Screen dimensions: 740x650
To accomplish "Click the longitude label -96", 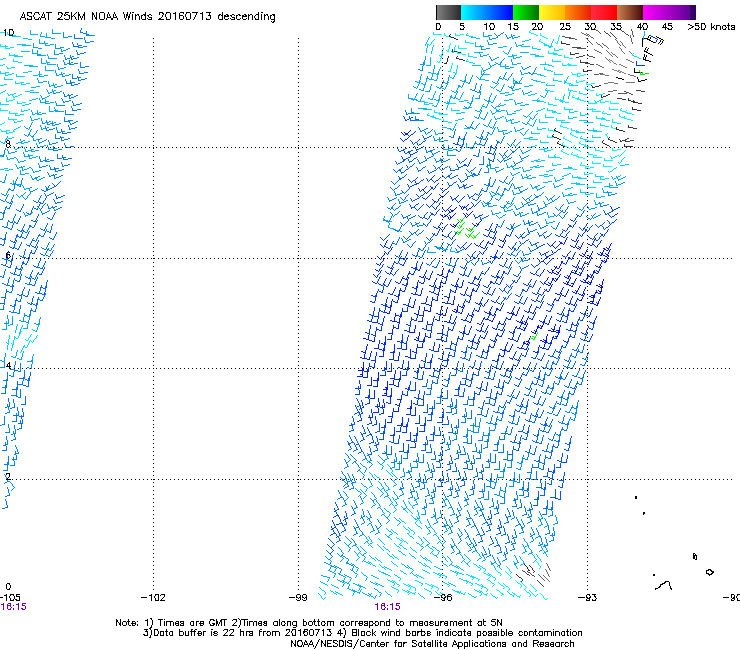I will click(x=443, y=597).
